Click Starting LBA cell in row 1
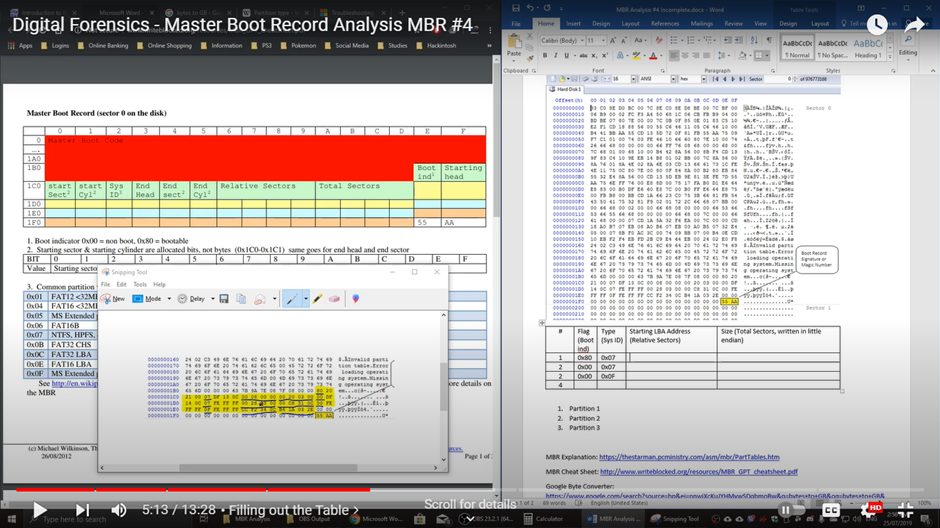940x528 pixels. pyautogui.click(x=672, y=357)
